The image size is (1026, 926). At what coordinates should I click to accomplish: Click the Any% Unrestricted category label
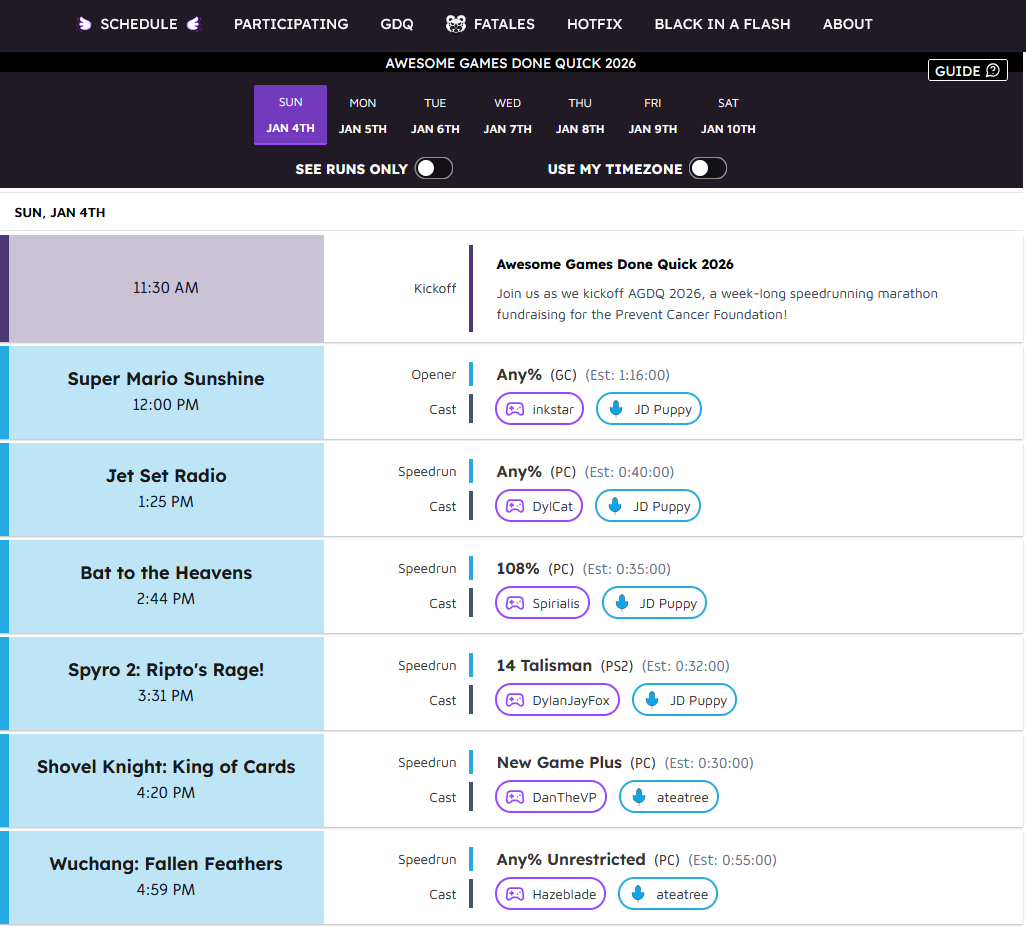571,859
